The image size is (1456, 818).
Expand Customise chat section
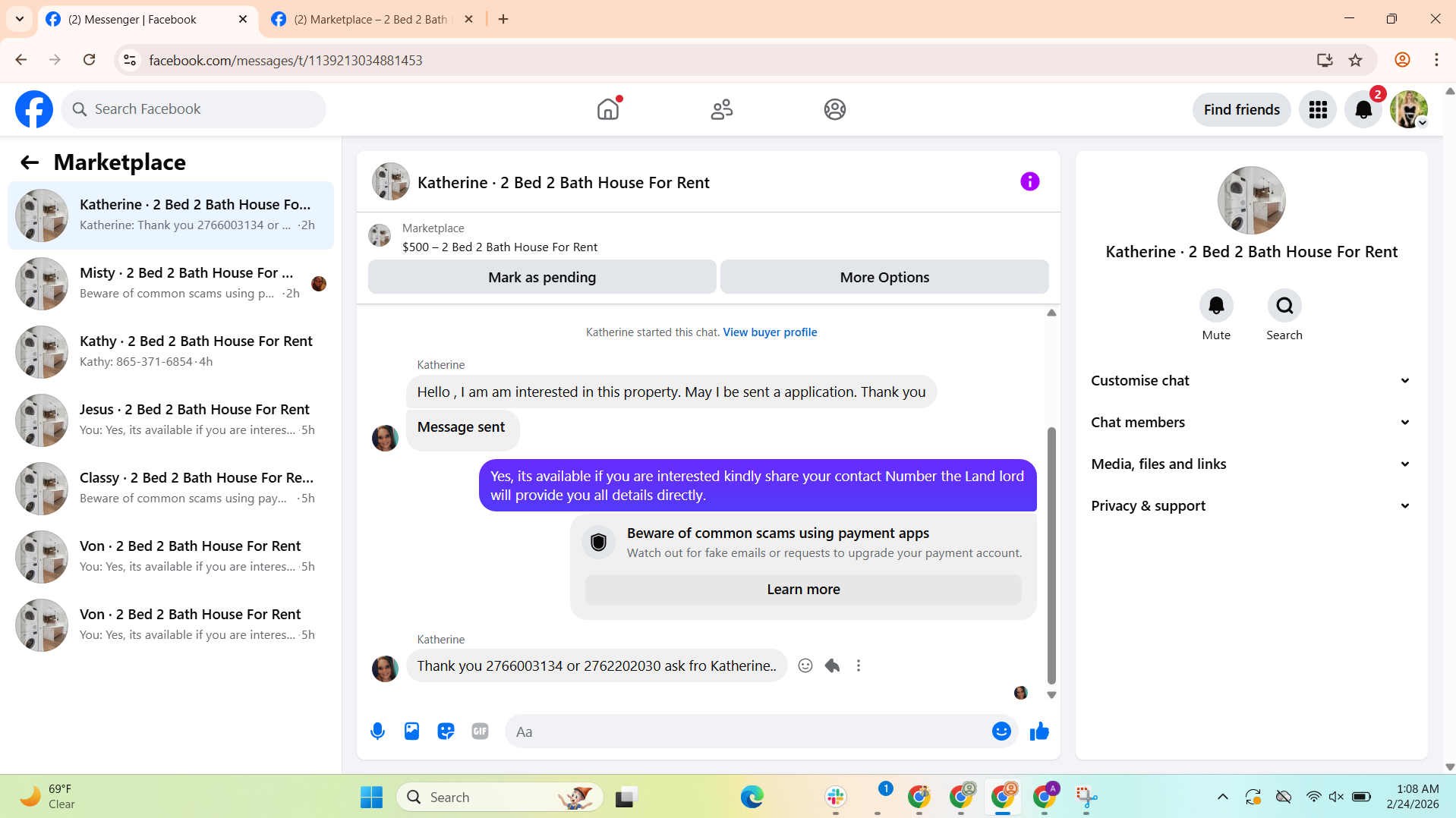pyautogui.click(x=1251, y=381)
